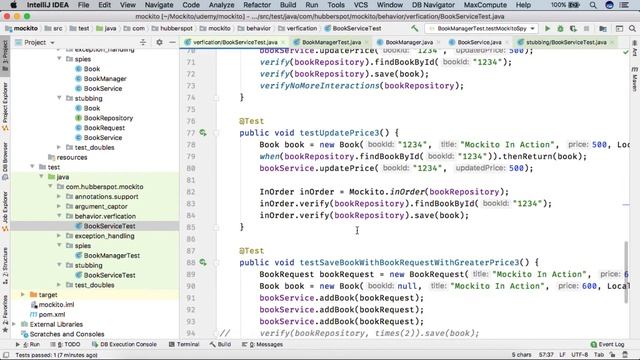Open the TODO tool window

pyautogui.click(x=65, y=344)
